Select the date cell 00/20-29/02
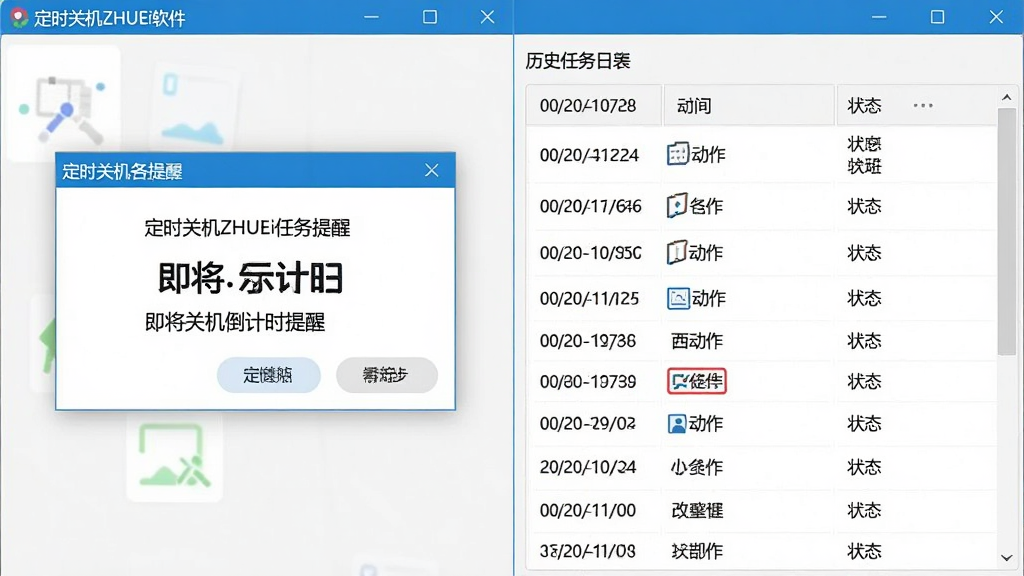 click(588, 424)
